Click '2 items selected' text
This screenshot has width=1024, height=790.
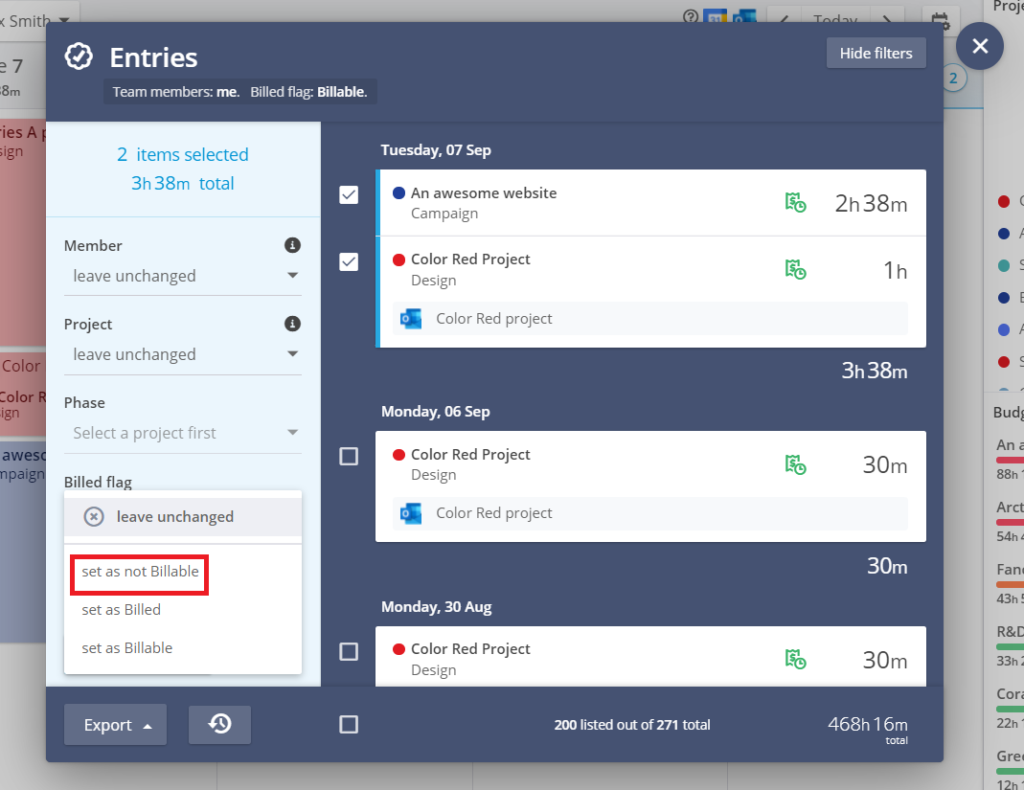183,155
